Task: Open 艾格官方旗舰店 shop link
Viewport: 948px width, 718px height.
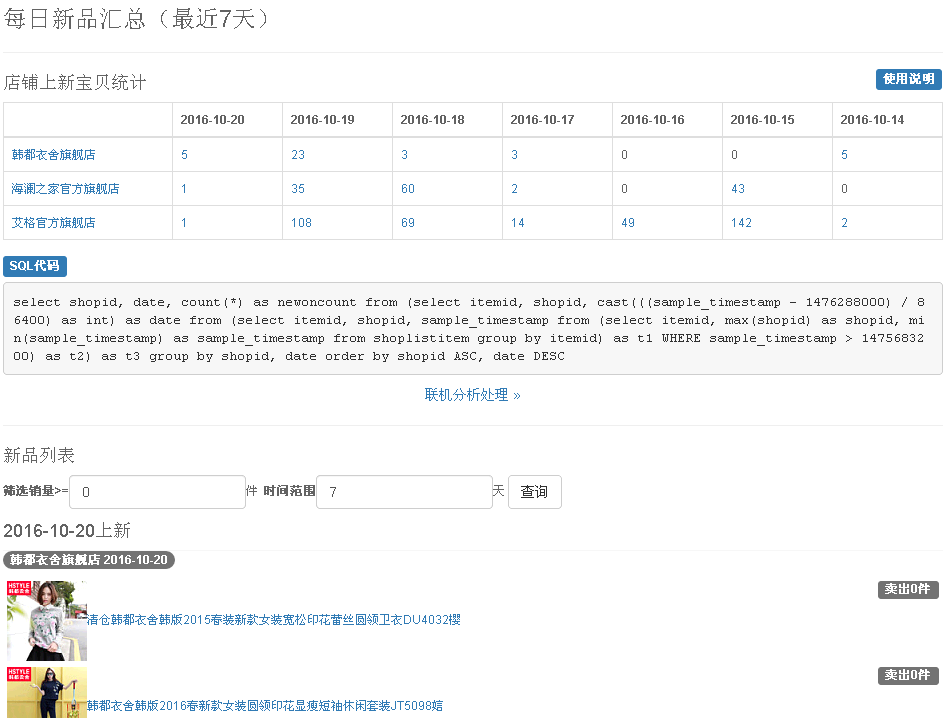Action: tap(53, 222)
